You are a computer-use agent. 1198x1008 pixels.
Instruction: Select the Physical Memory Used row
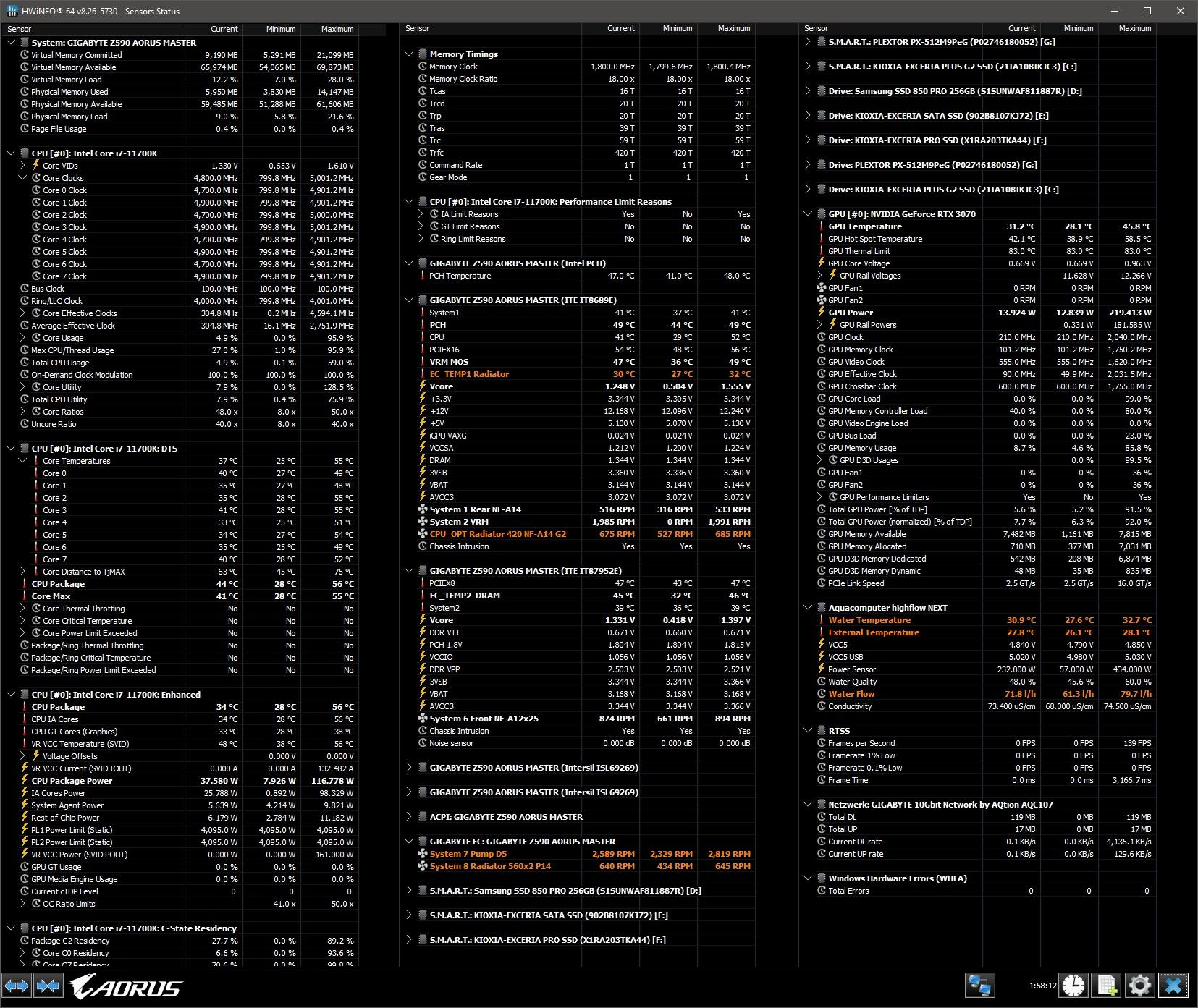click(180, 92)
